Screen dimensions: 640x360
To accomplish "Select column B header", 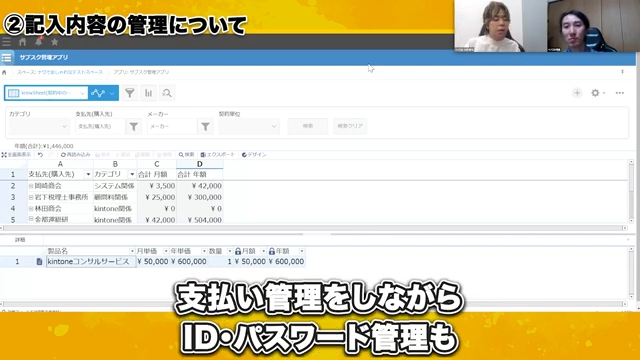I will 115,164.
